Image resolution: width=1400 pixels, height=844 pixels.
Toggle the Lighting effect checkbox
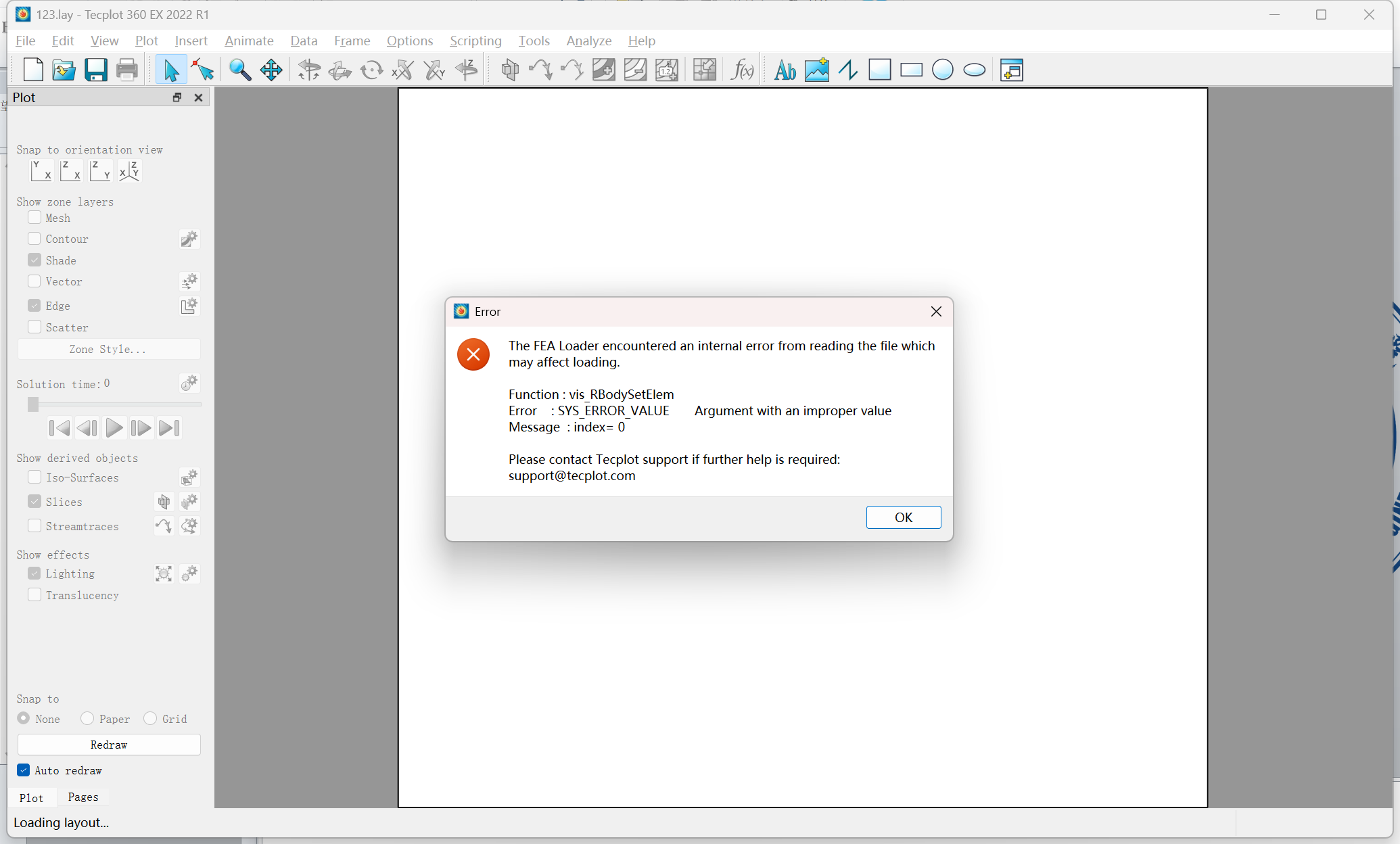[x=34, y=573]
